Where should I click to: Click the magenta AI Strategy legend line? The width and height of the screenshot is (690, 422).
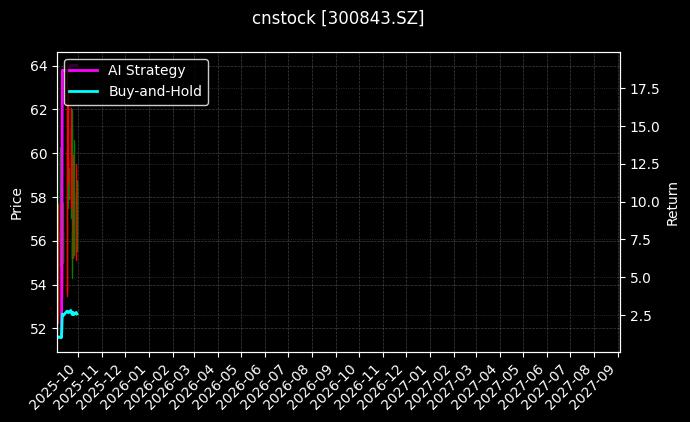[x=83, y=70]
